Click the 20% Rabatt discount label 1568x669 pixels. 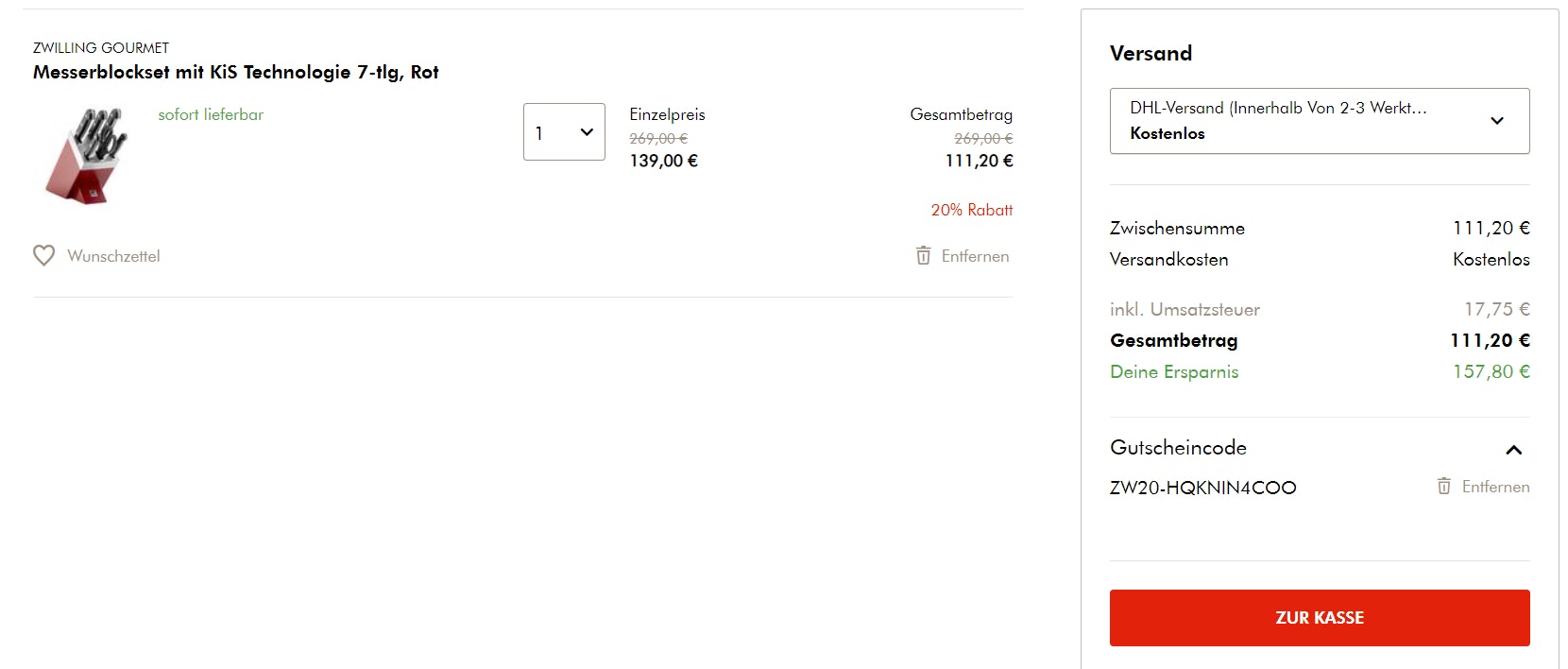(x=971, y=210)
